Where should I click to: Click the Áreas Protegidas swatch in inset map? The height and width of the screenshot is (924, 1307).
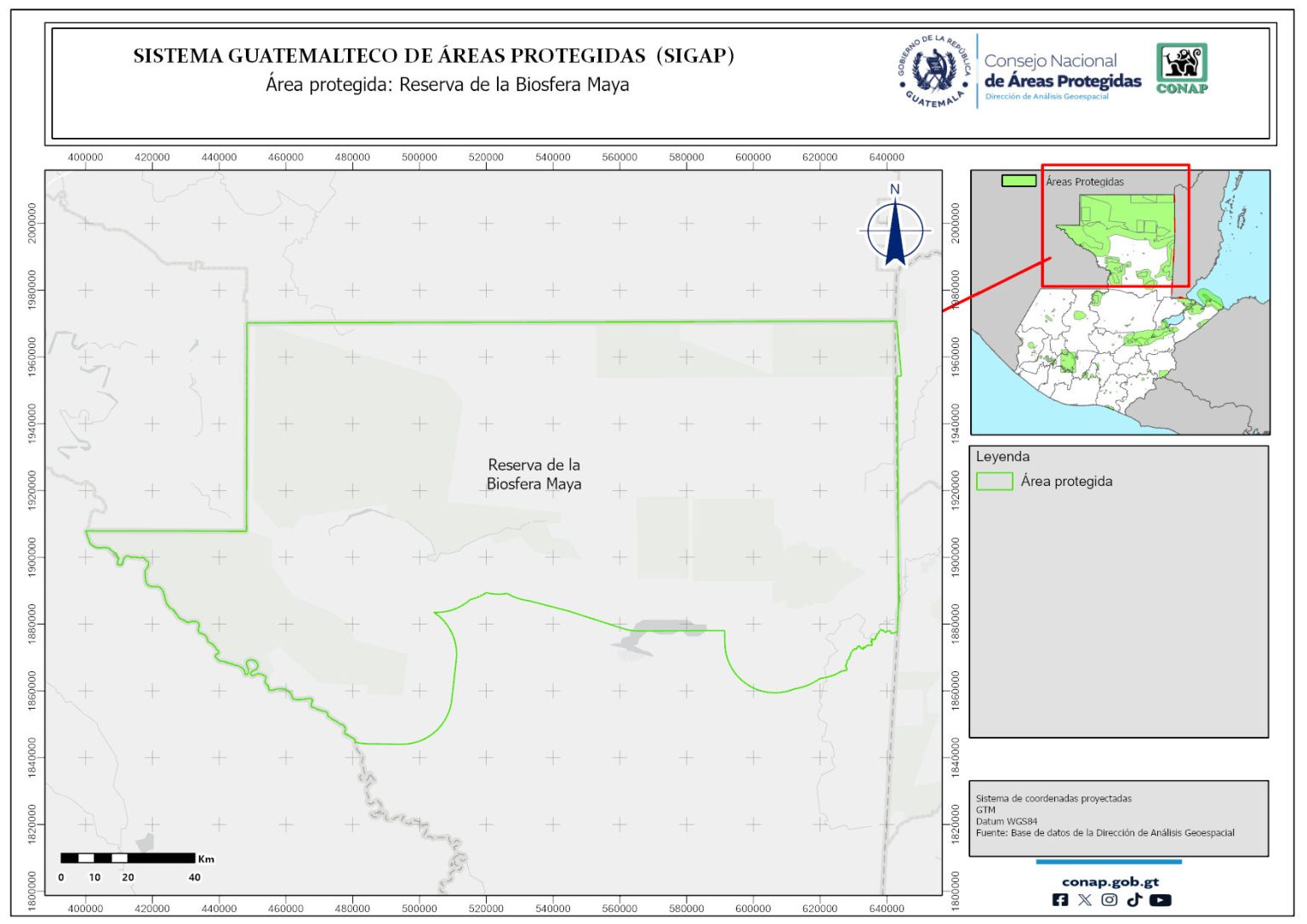click(1019, 181)
